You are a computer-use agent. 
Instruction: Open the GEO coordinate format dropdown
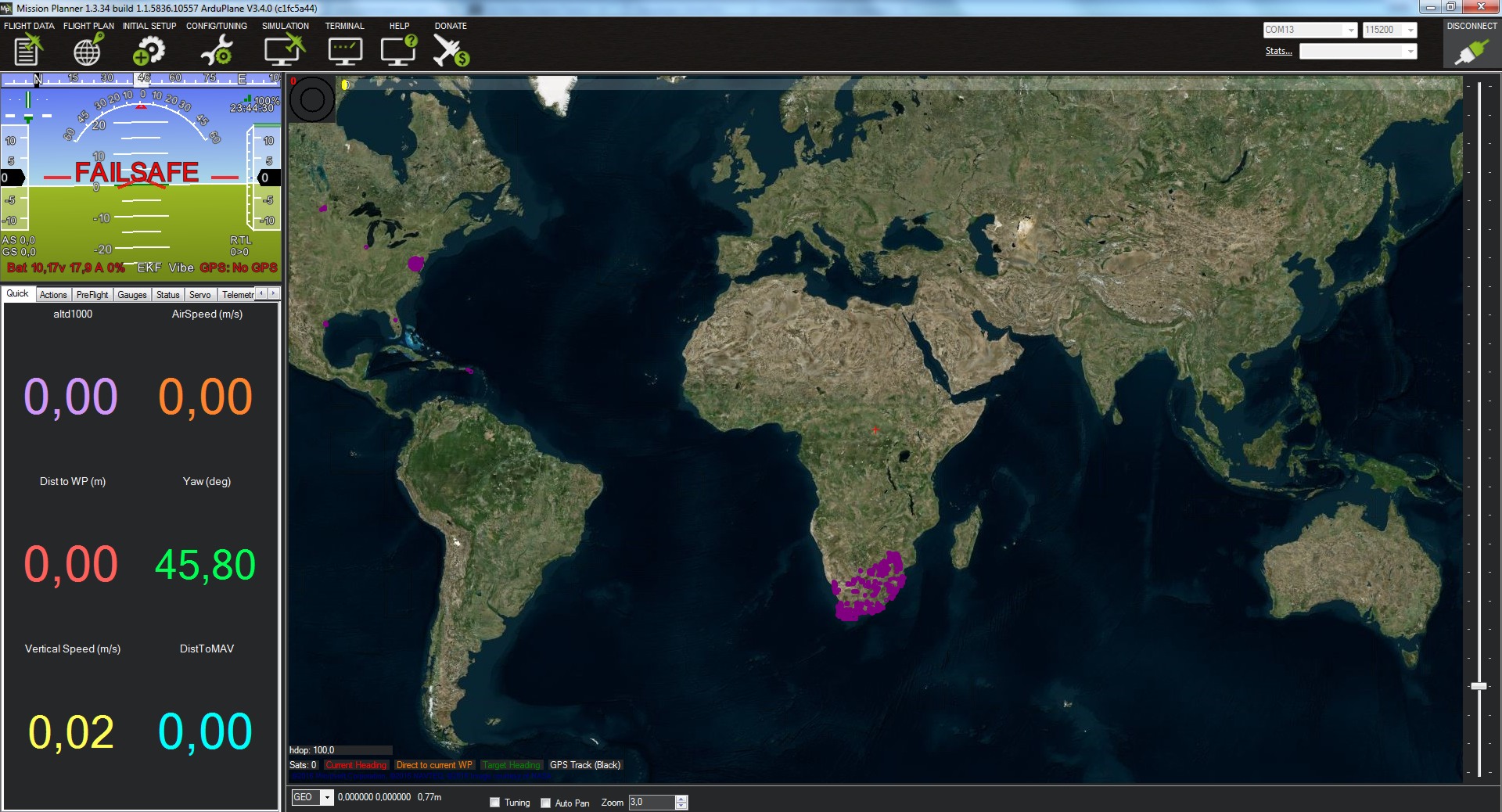(327, 797)
